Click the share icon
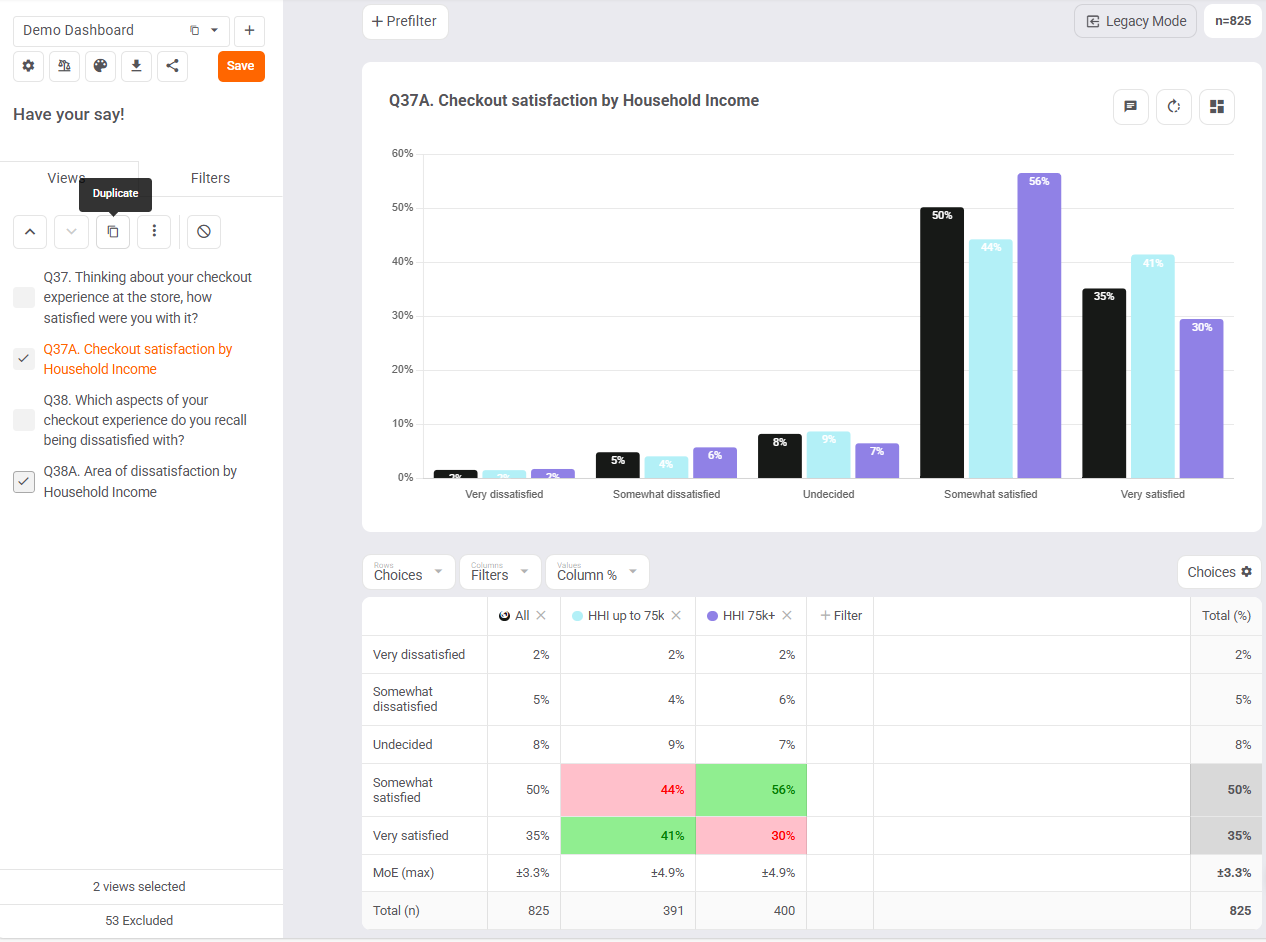This screenshot has height=942, width=1266. [x=172, y=66]
